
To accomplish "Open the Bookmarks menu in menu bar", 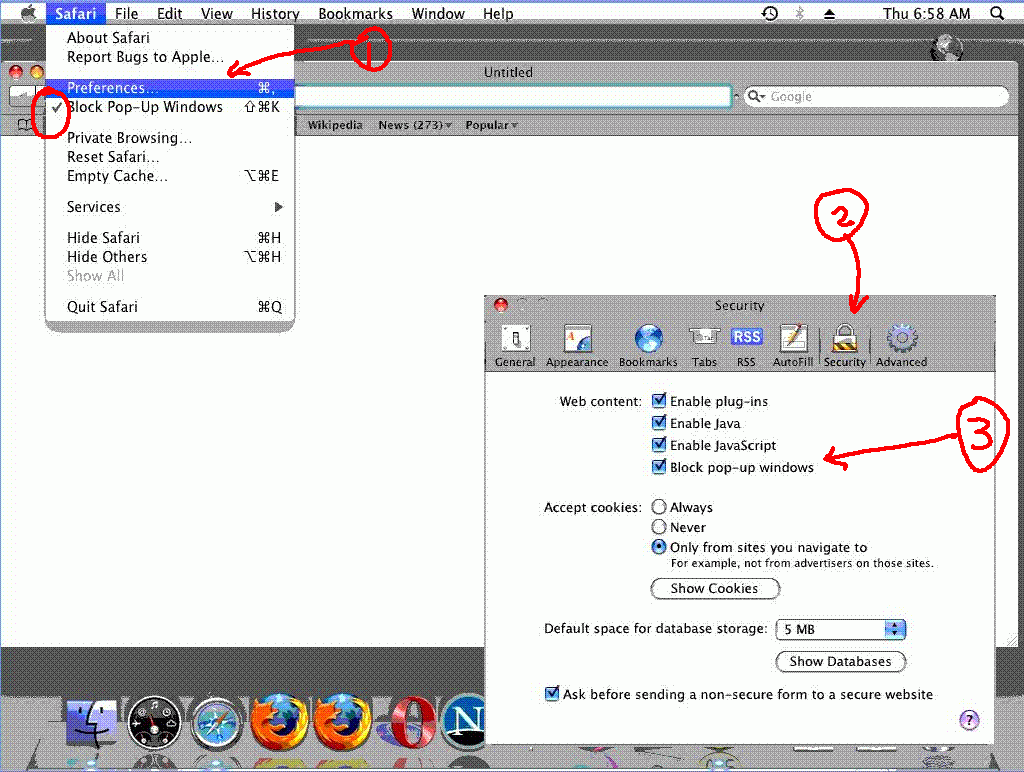I will click(x=355, y=13).
